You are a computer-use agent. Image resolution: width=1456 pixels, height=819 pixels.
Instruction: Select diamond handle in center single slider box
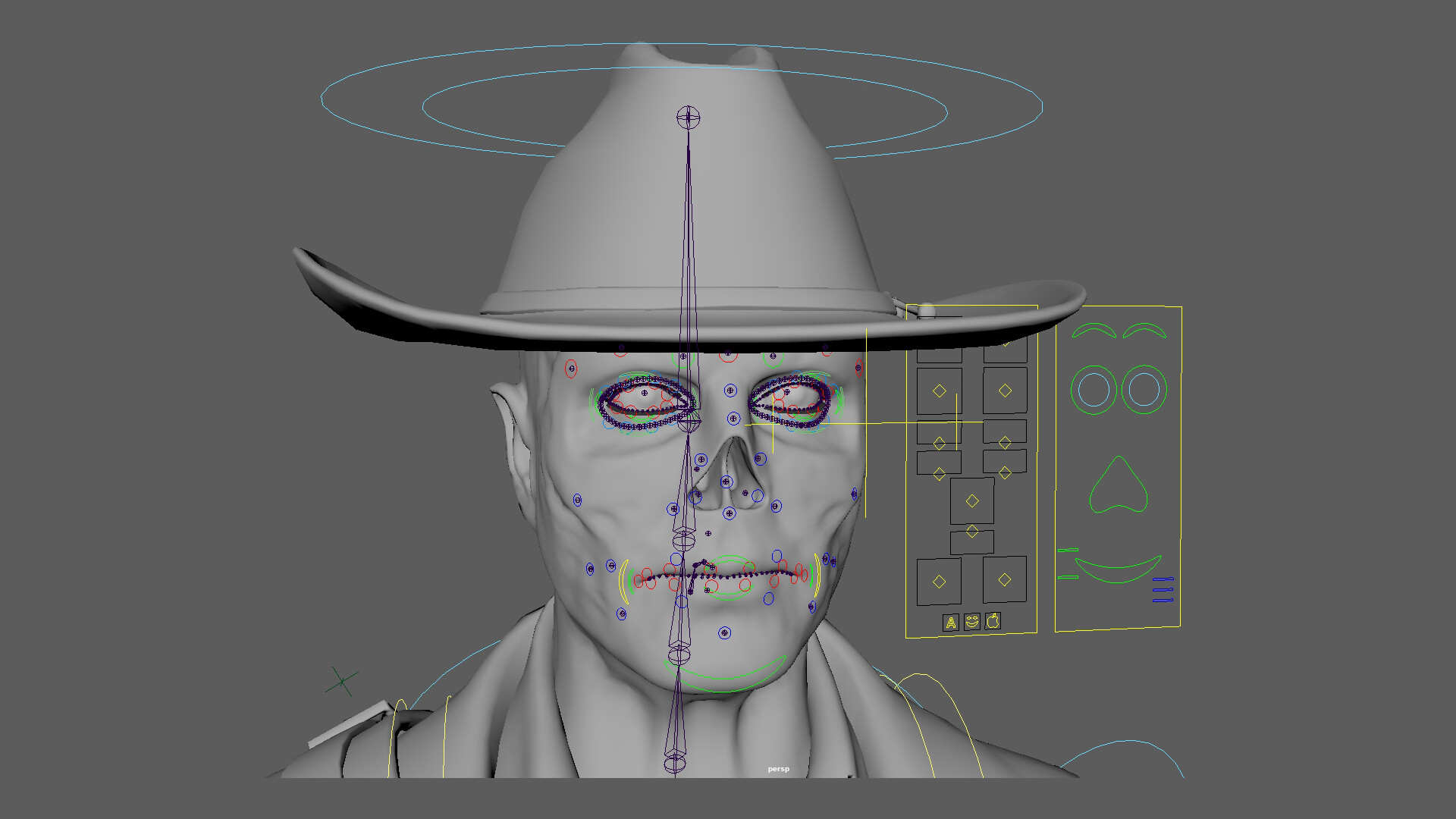tap(972, 500)
